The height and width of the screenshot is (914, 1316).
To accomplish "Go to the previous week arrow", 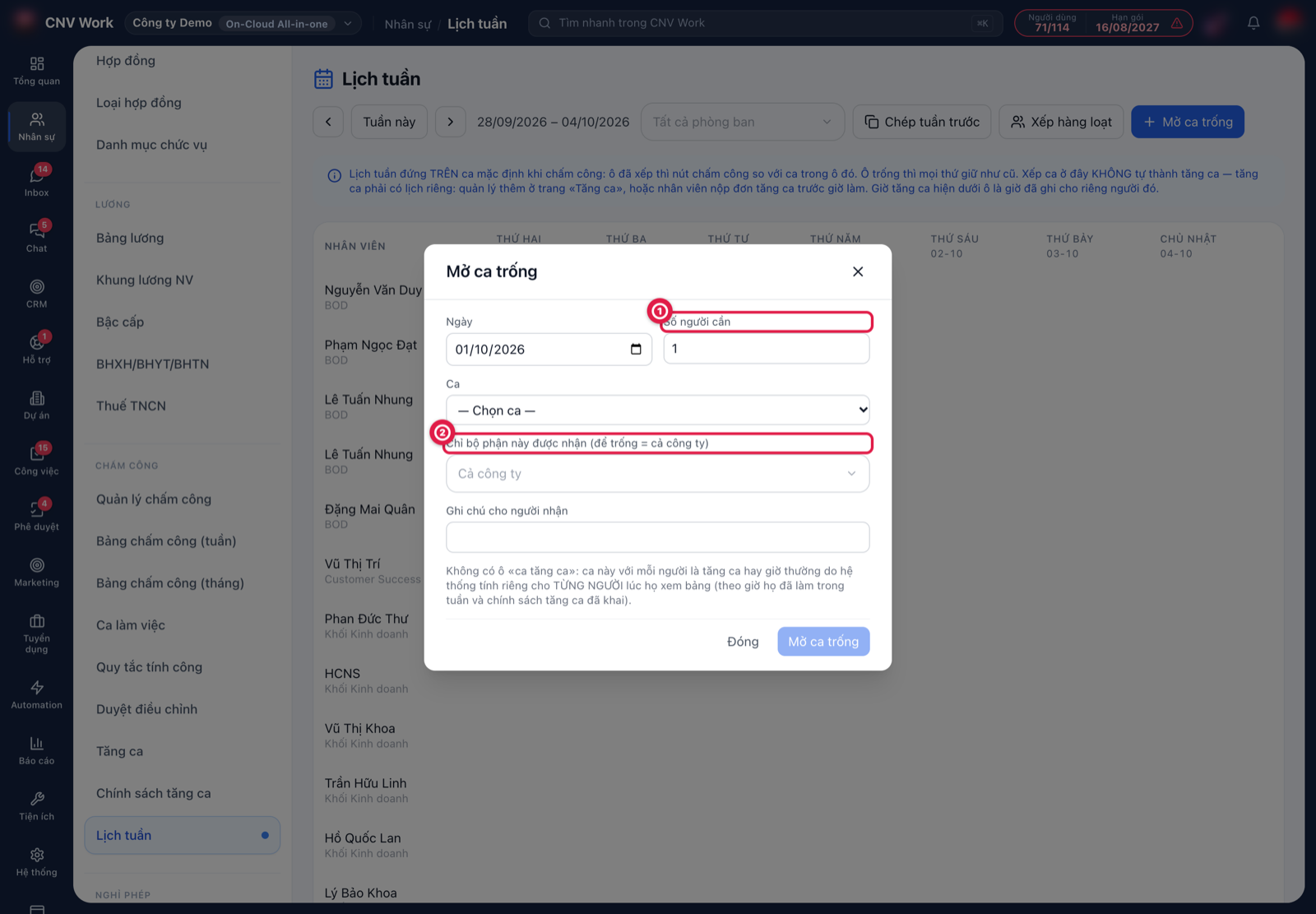I will (328, 122).
